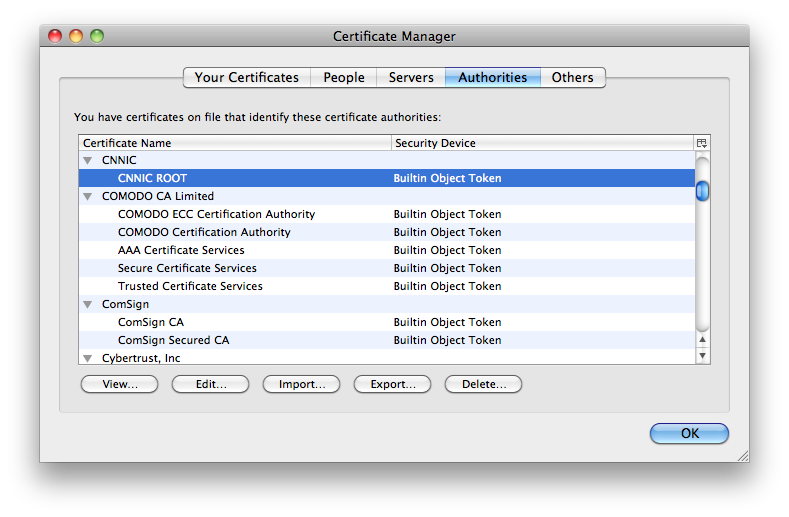Screen dimensions: 789x517
Task: Switch to the Your Certificates tab
Action: tap(246, 77)
